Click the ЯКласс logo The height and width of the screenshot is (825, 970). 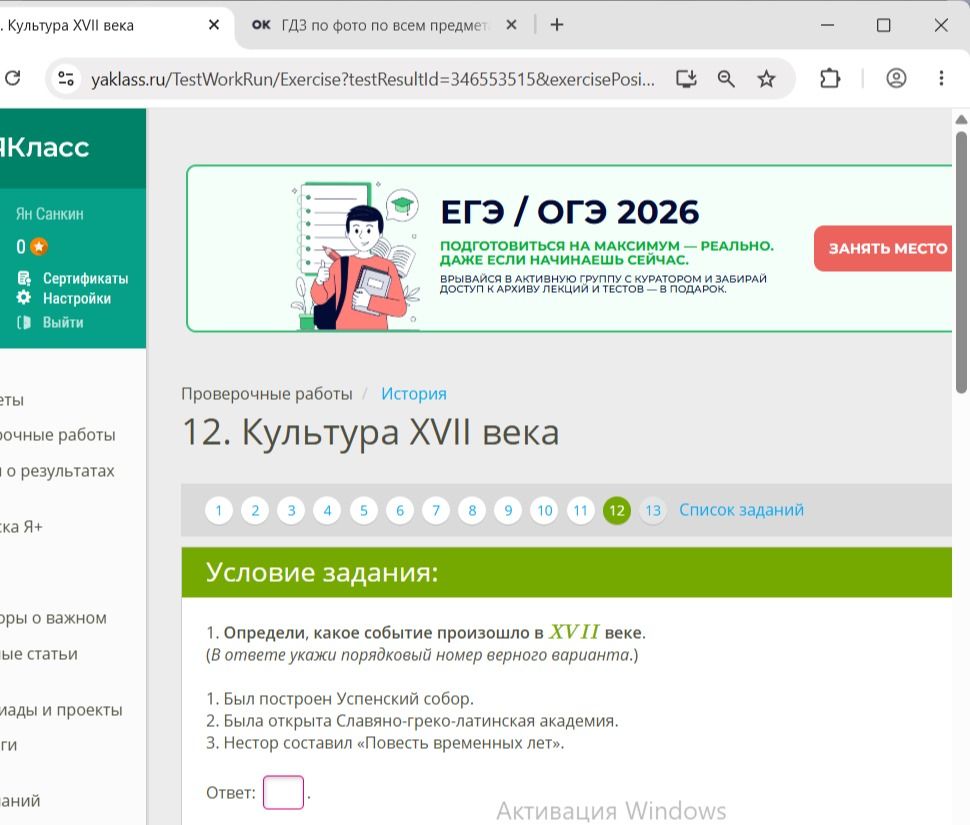(43, 147)
